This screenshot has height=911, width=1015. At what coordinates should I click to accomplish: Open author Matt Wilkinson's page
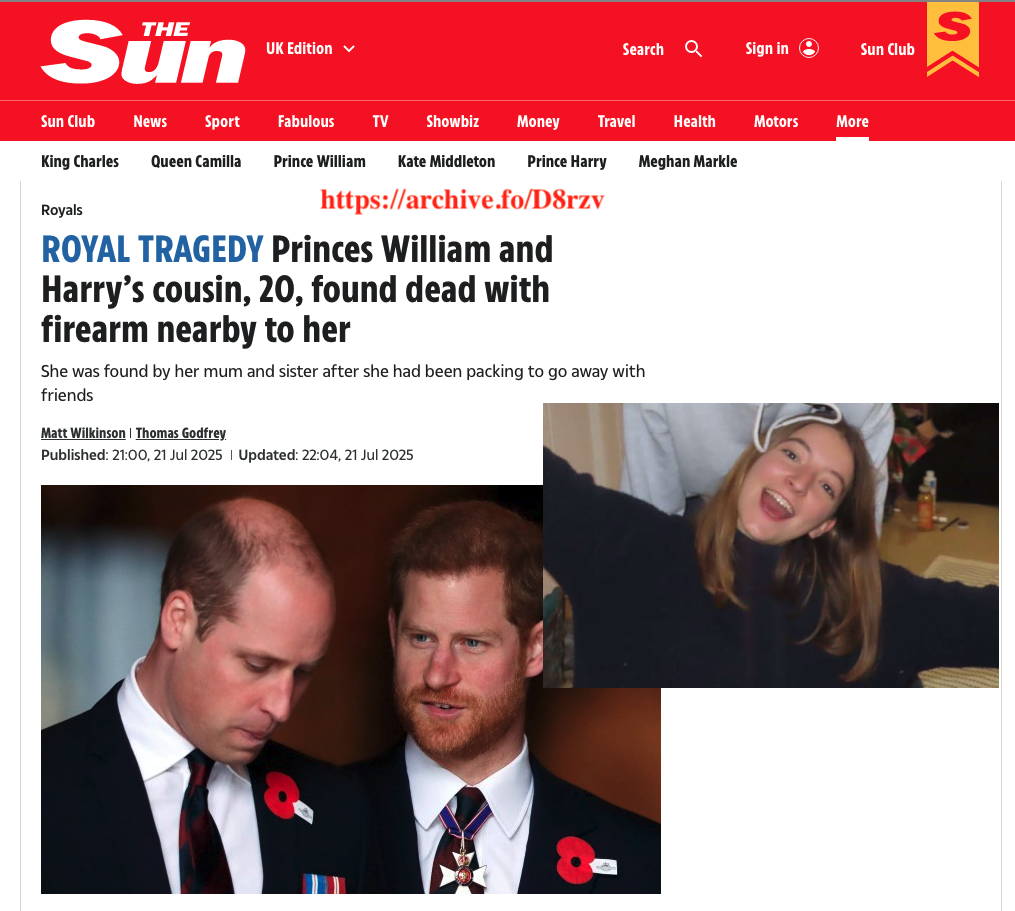click(x=83, y=433)
